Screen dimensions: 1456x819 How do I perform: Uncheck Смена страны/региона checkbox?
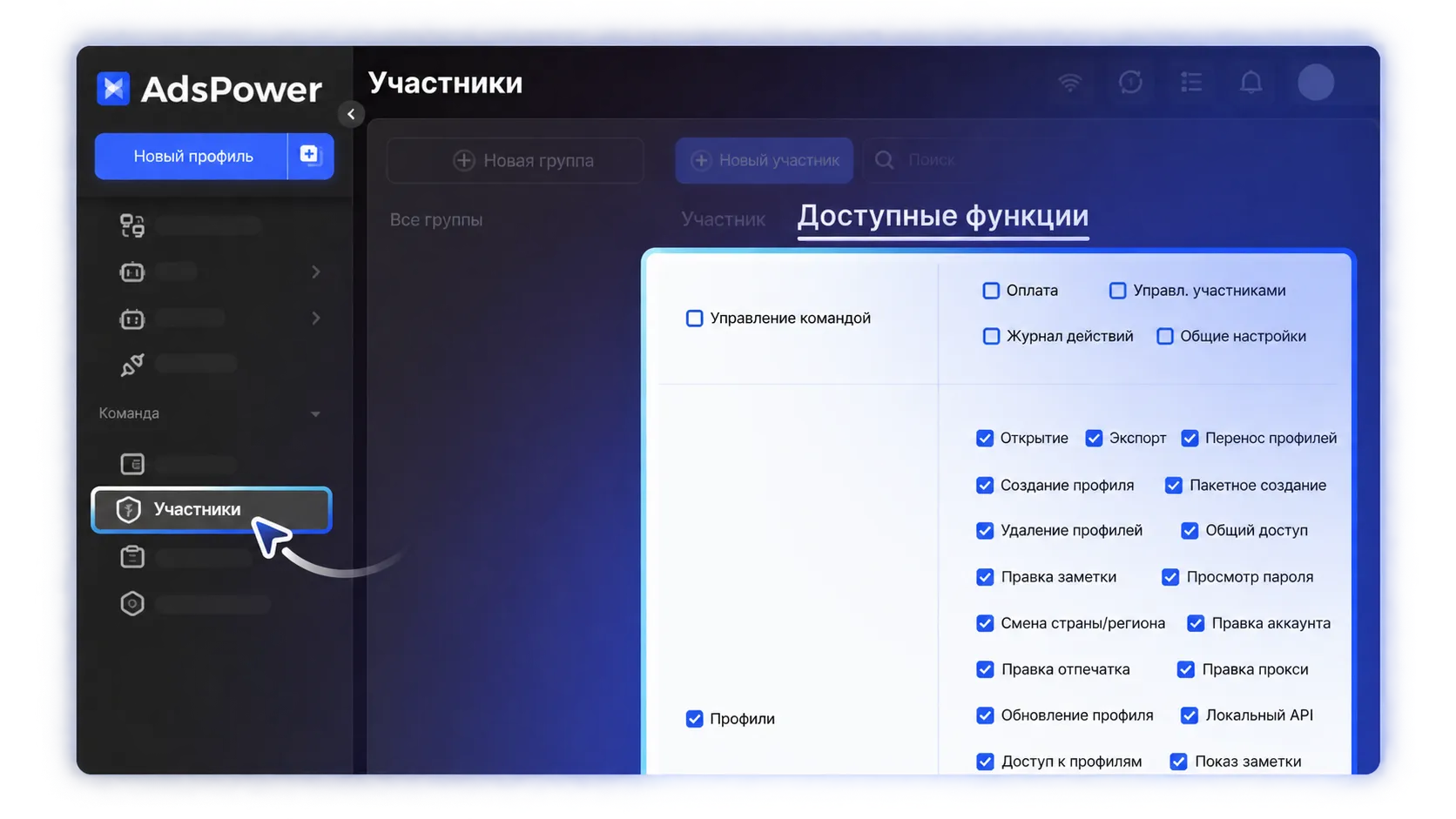pyautogui.click(x=985, y=623)
